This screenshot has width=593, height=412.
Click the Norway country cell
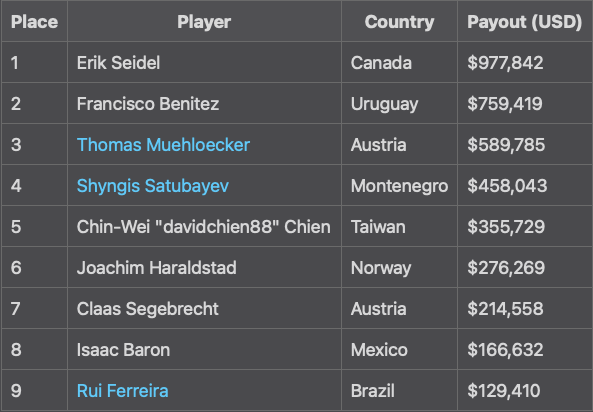point(399,267)
